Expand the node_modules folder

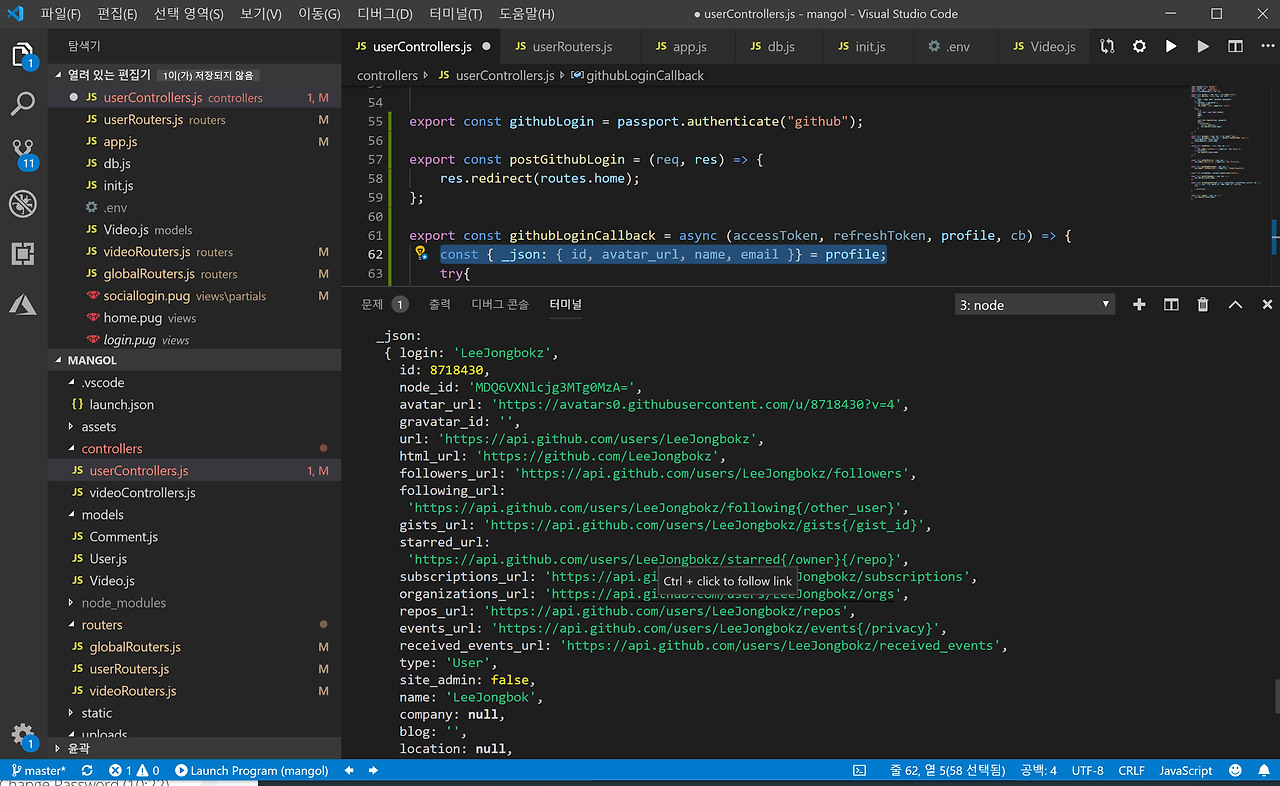point(123,603)
